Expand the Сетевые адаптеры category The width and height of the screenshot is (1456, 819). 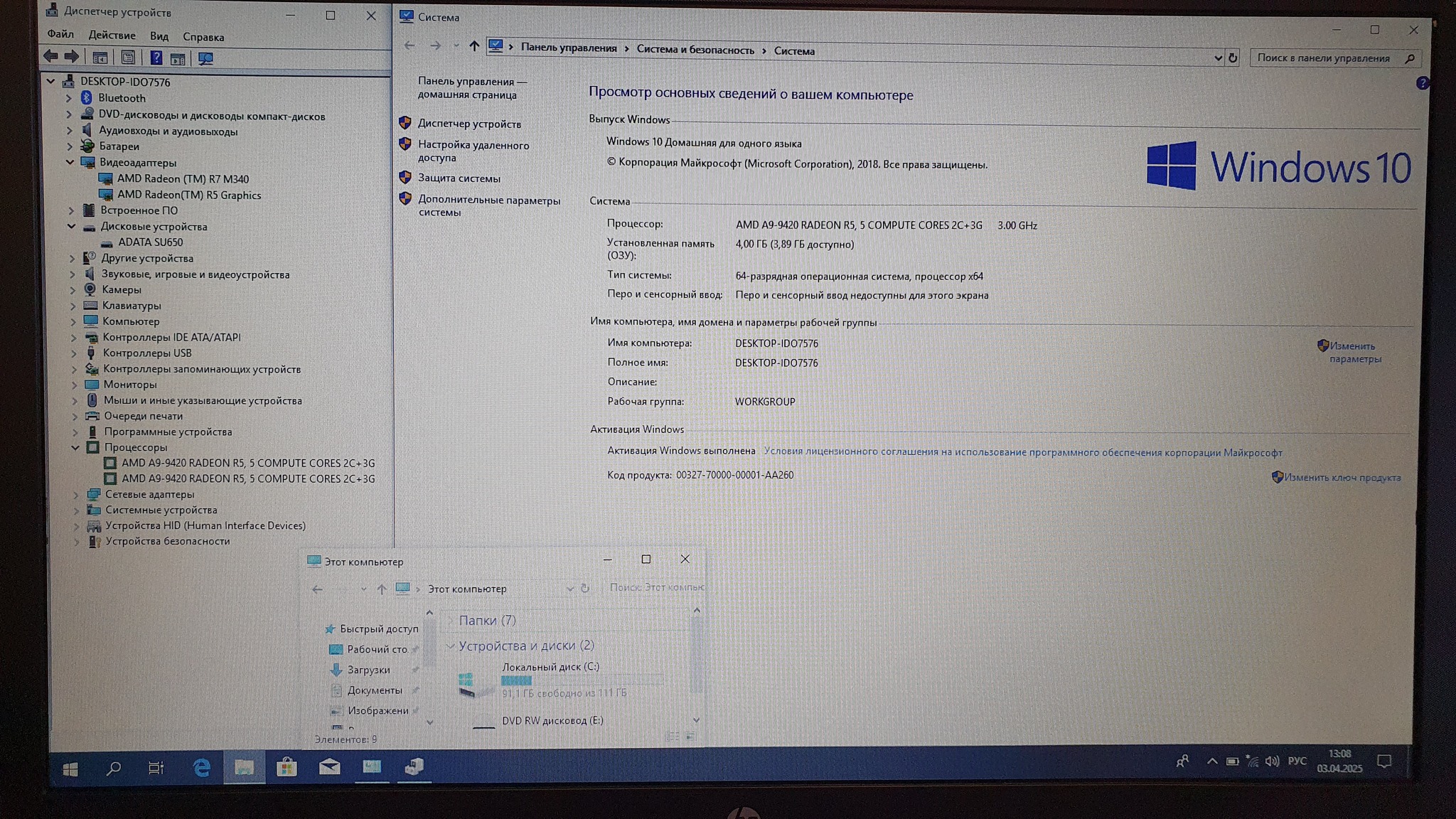[76, 494]
